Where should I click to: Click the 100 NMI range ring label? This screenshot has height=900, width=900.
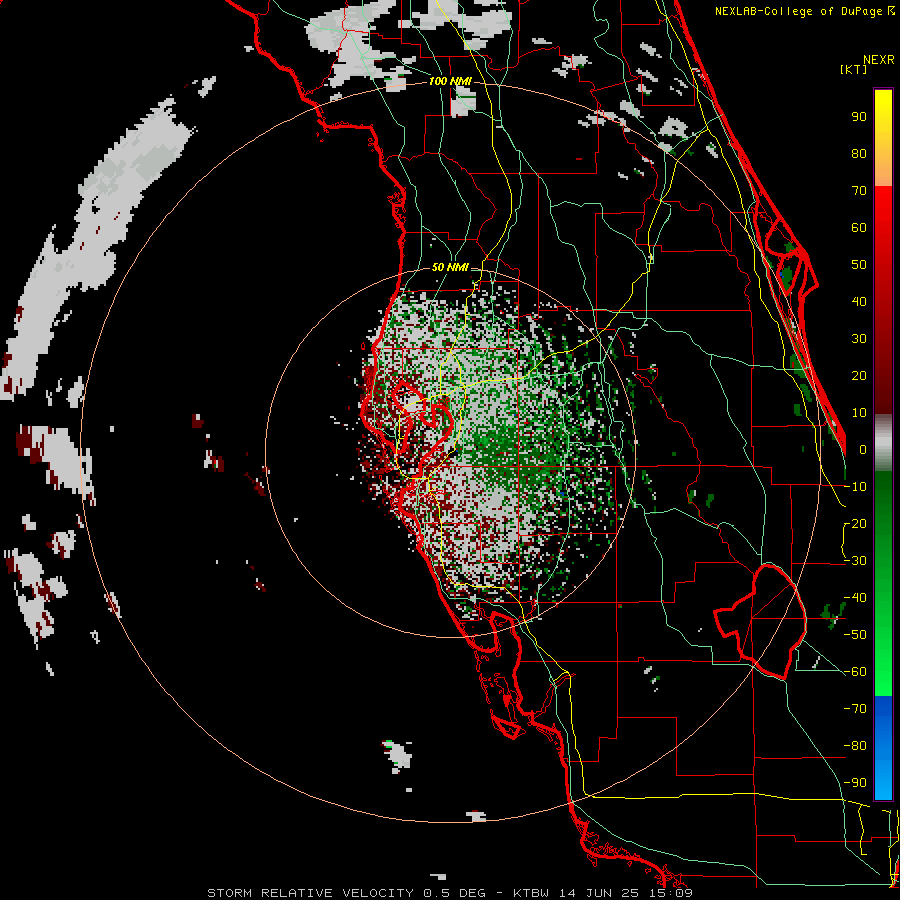(x=450, y=81)
